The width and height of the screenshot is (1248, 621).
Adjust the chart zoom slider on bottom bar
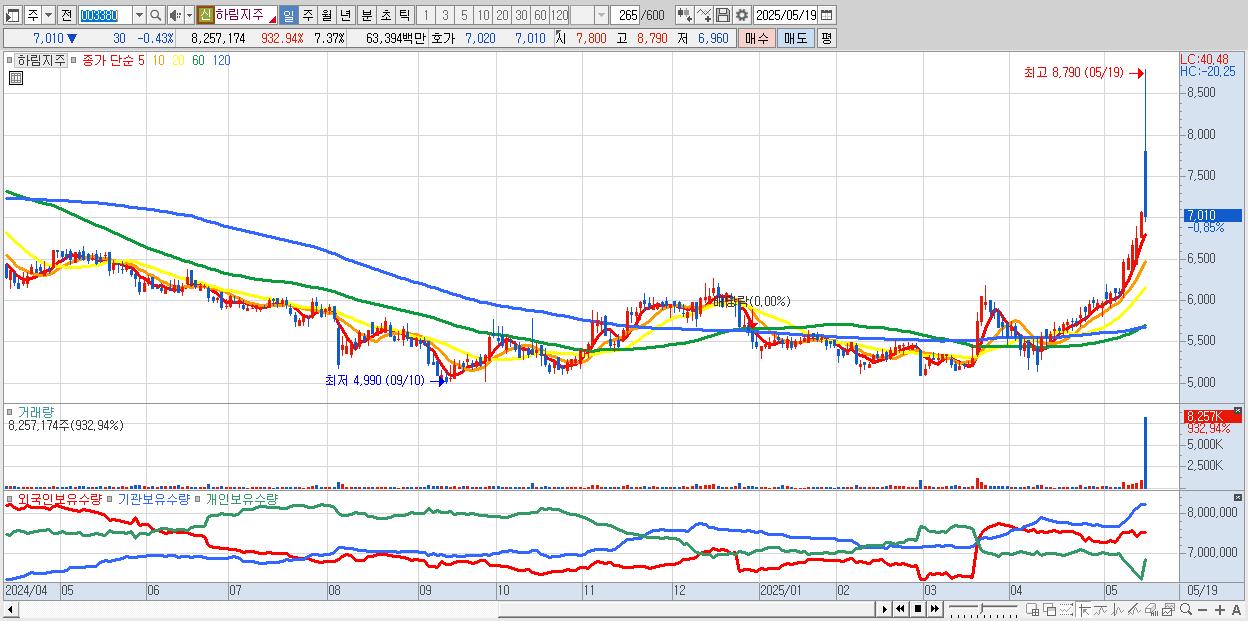(x=983, y=609)
